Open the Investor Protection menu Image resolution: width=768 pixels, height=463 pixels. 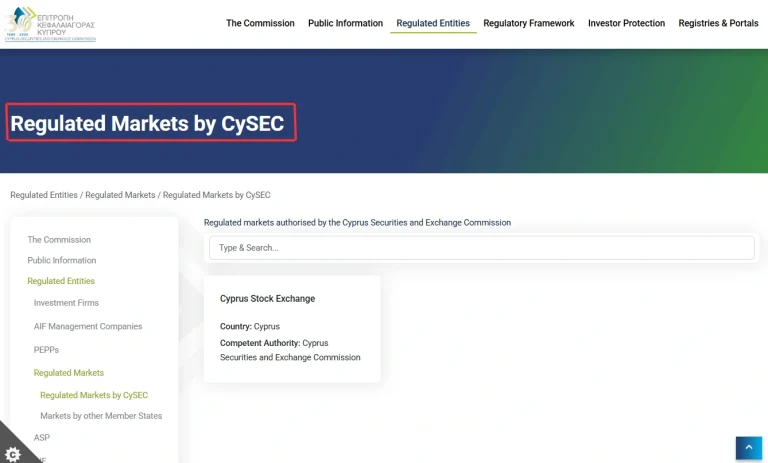click(x=626, y=23)
